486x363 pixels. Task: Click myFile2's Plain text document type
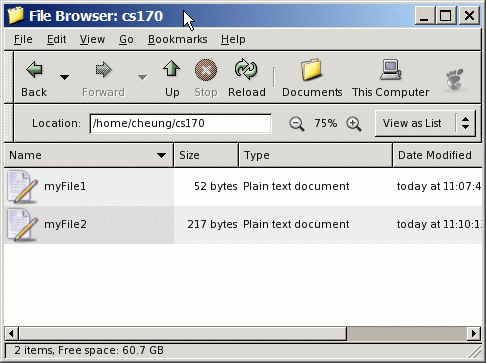pos(296,224)
